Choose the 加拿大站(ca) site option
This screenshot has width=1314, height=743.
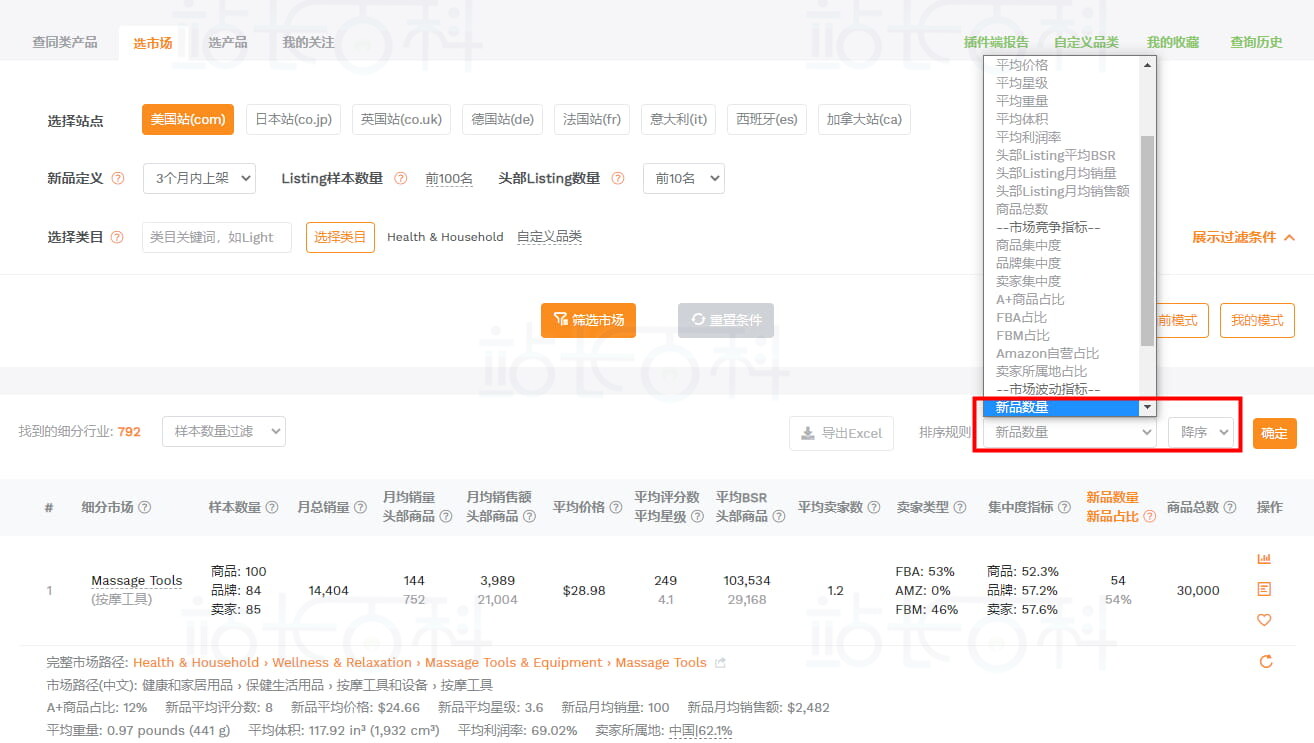coord(864,120)
